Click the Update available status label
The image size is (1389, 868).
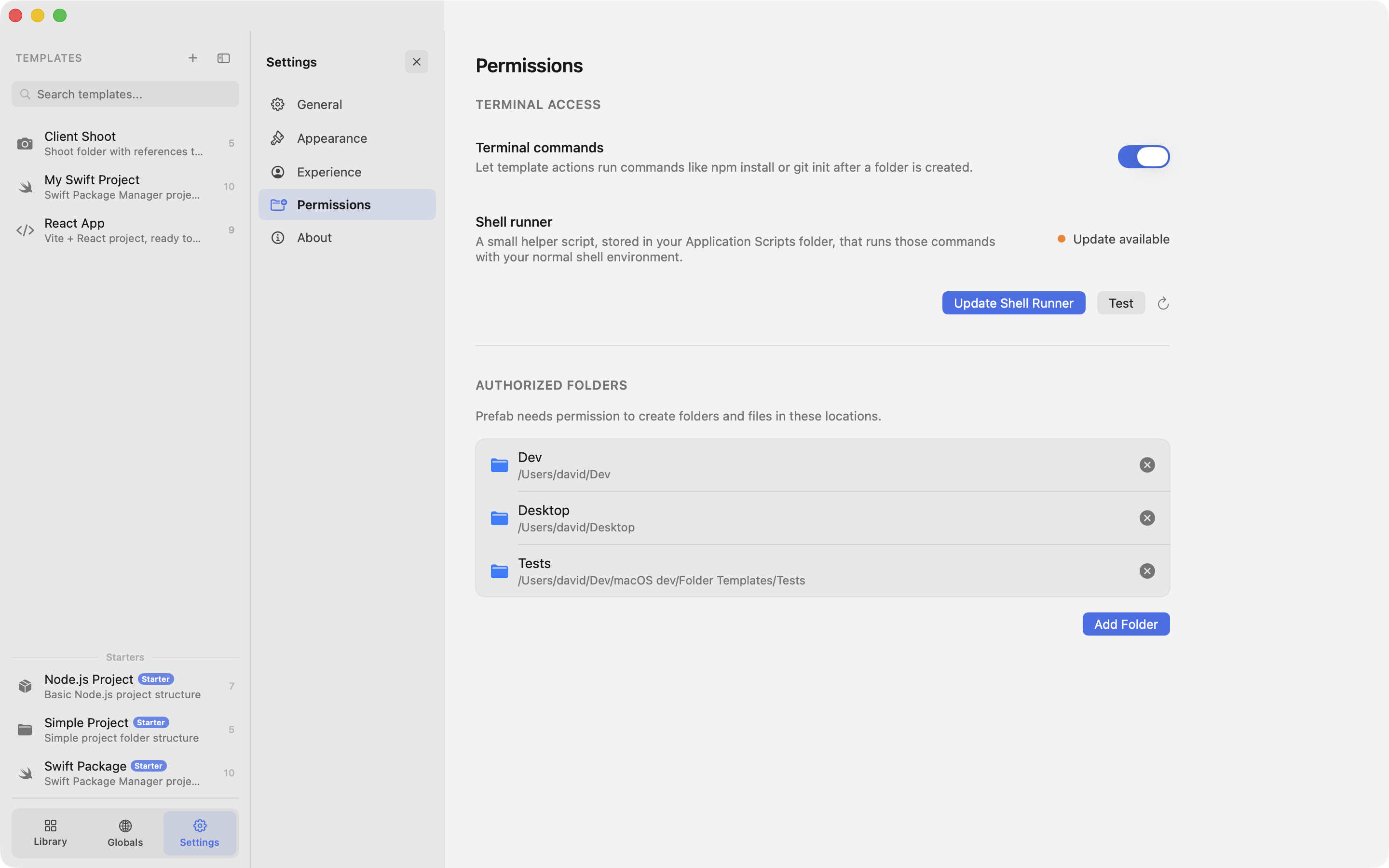tap(1121, 239)
